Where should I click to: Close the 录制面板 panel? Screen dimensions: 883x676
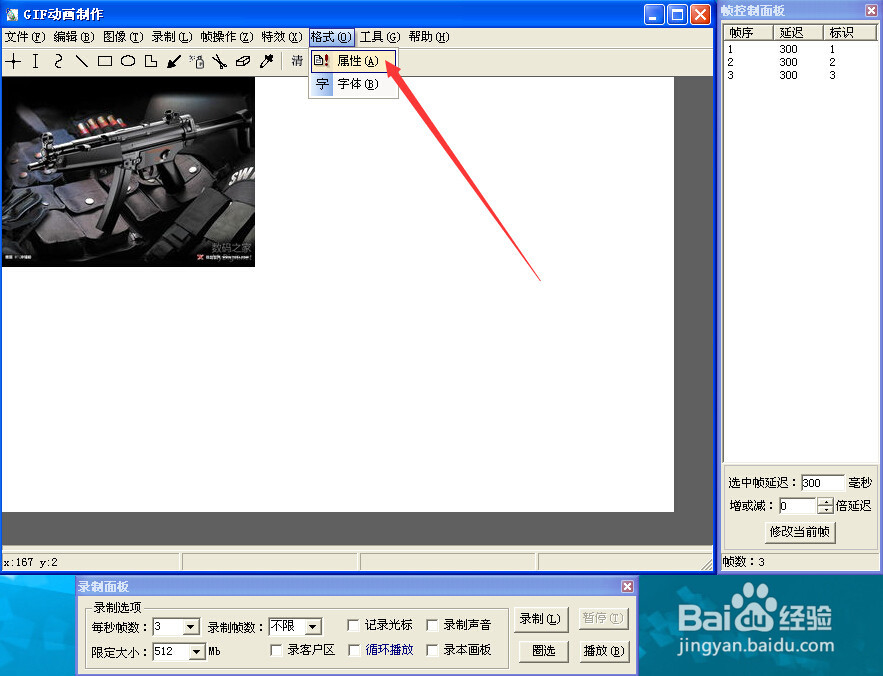click(x=627, y=586)
